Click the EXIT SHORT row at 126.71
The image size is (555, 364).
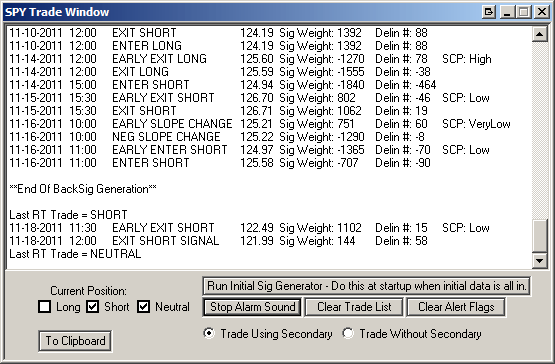218,111
